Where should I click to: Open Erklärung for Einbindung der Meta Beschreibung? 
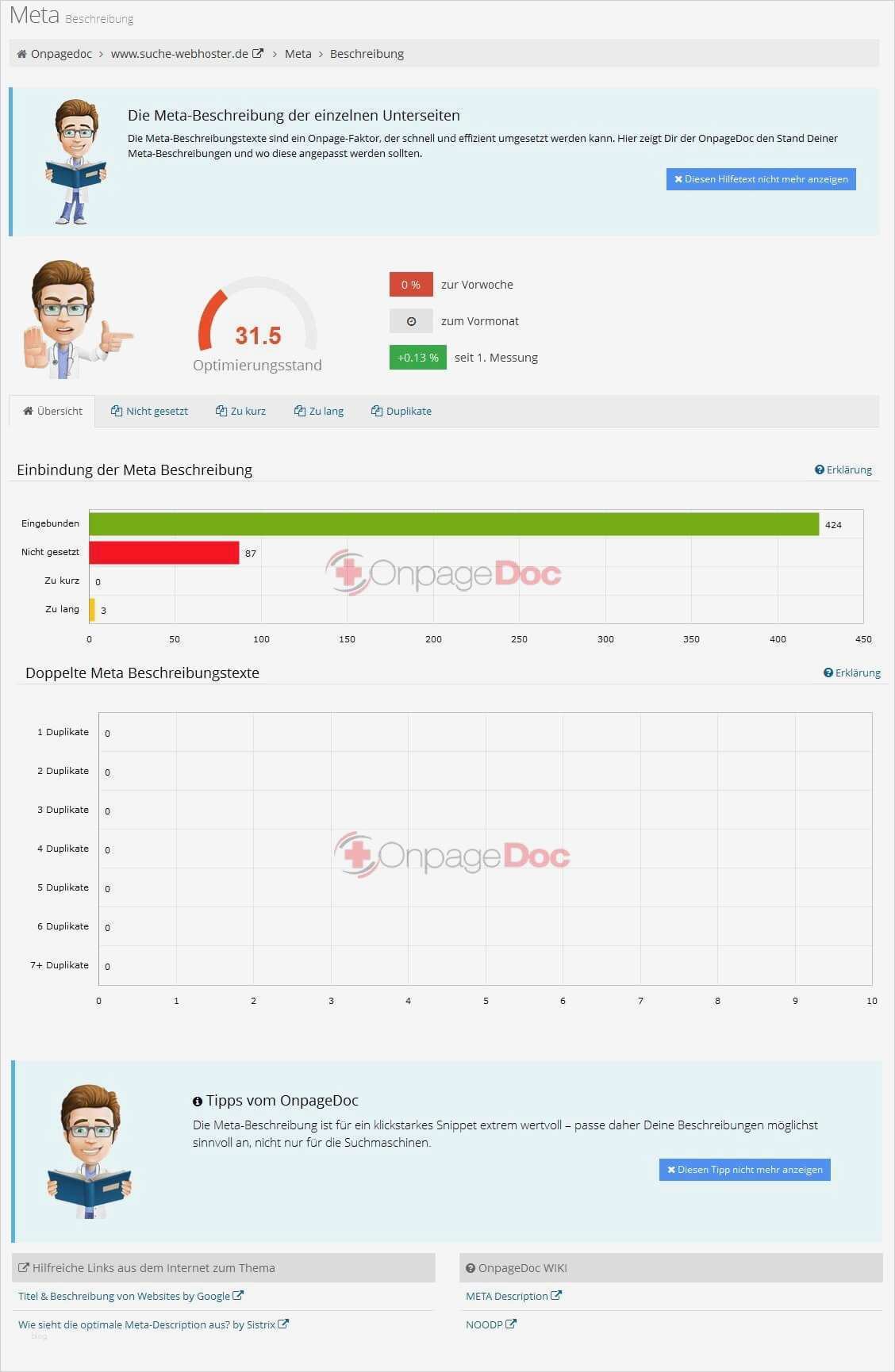843,469
